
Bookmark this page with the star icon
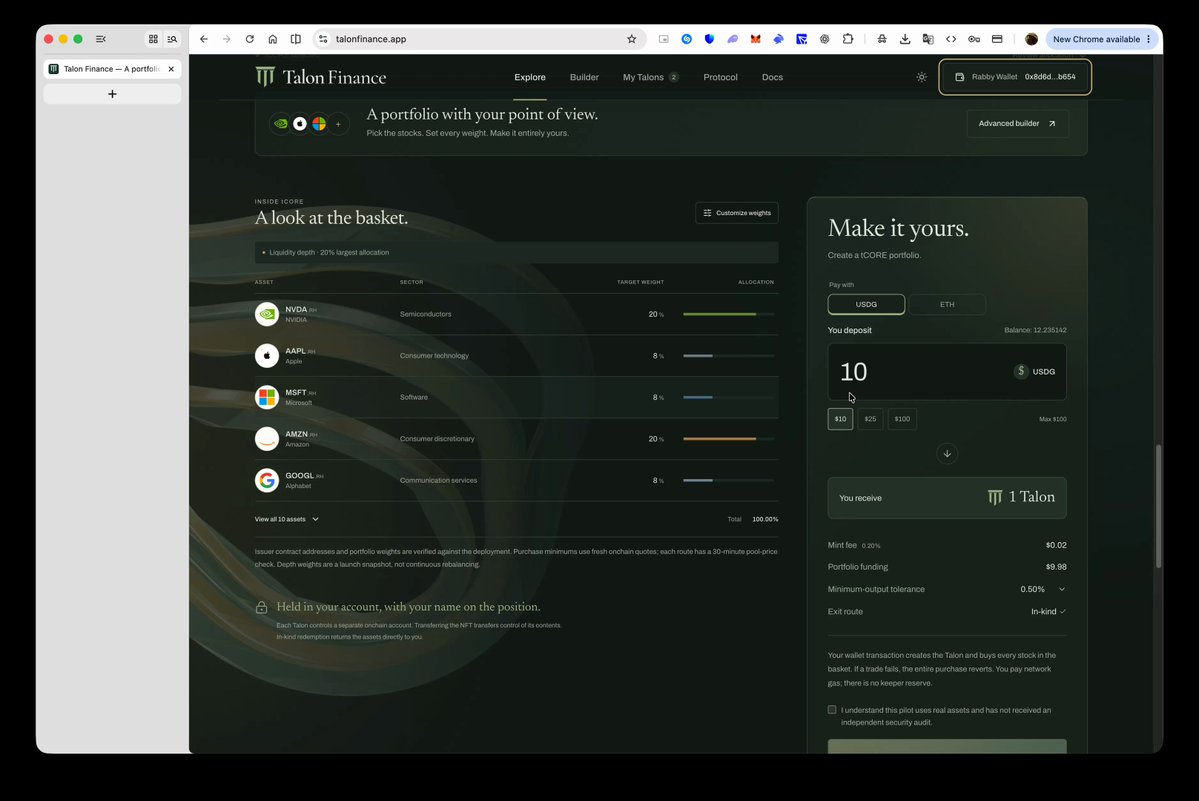point(632,39)
